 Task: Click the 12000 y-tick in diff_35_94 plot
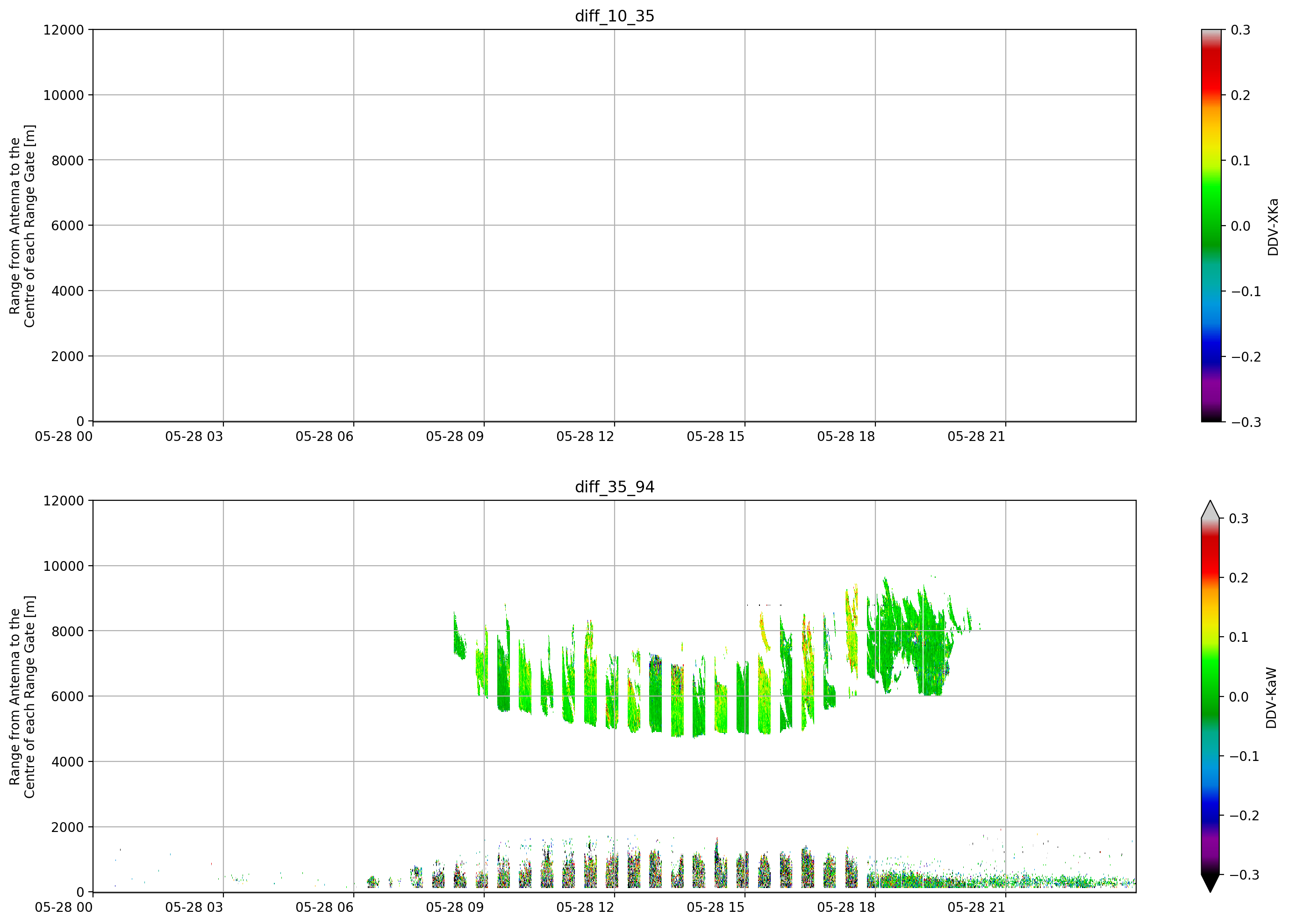coord(64,500)
